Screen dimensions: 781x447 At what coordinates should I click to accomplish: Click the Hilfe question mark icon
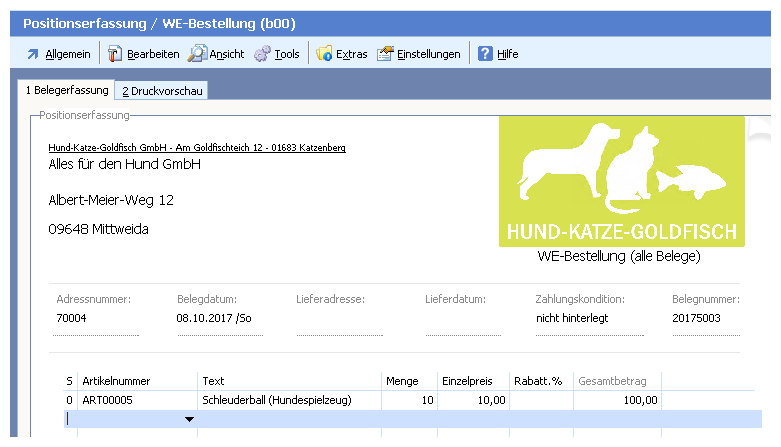tap(485, 54)
